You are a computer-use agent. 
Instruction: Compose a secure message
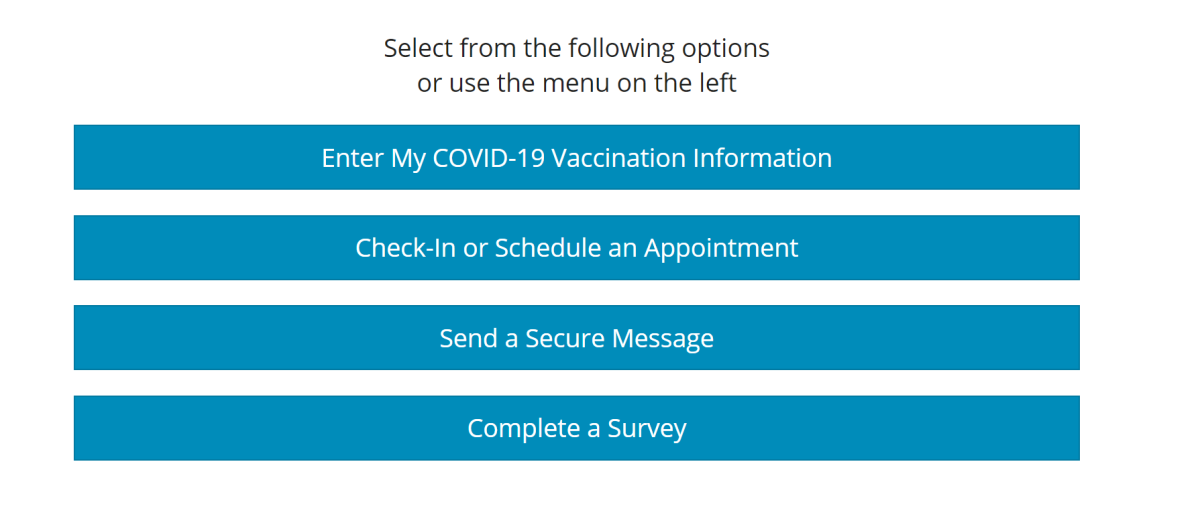click(x=576, y=338)
